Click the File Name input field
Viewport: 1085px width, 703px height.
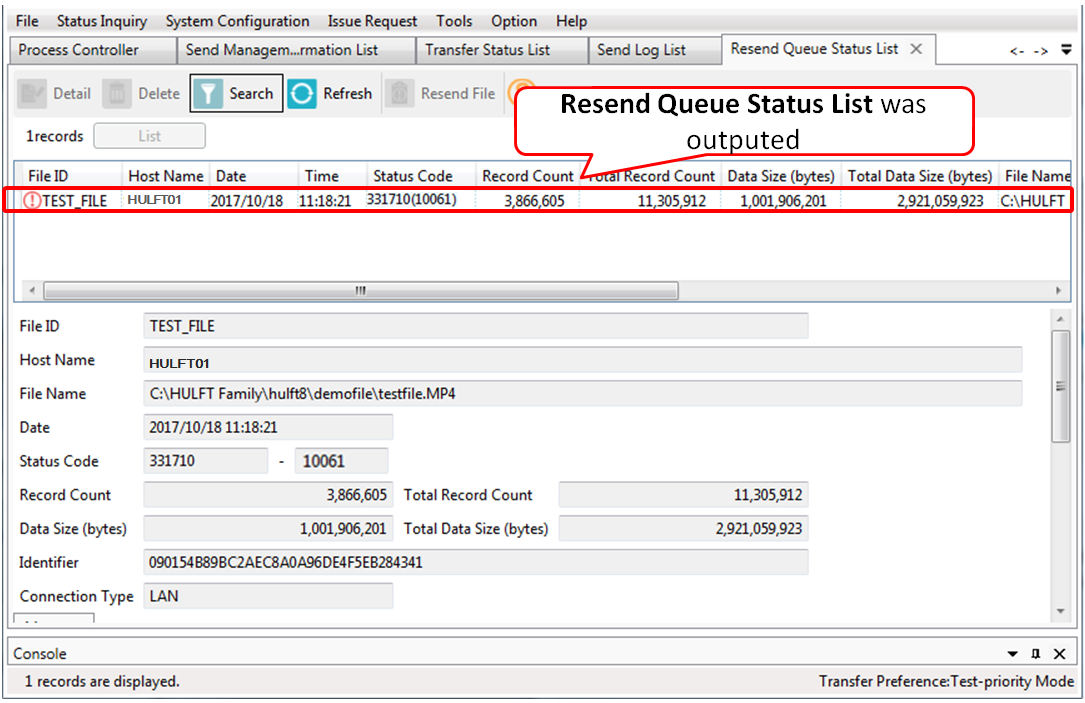582,394
